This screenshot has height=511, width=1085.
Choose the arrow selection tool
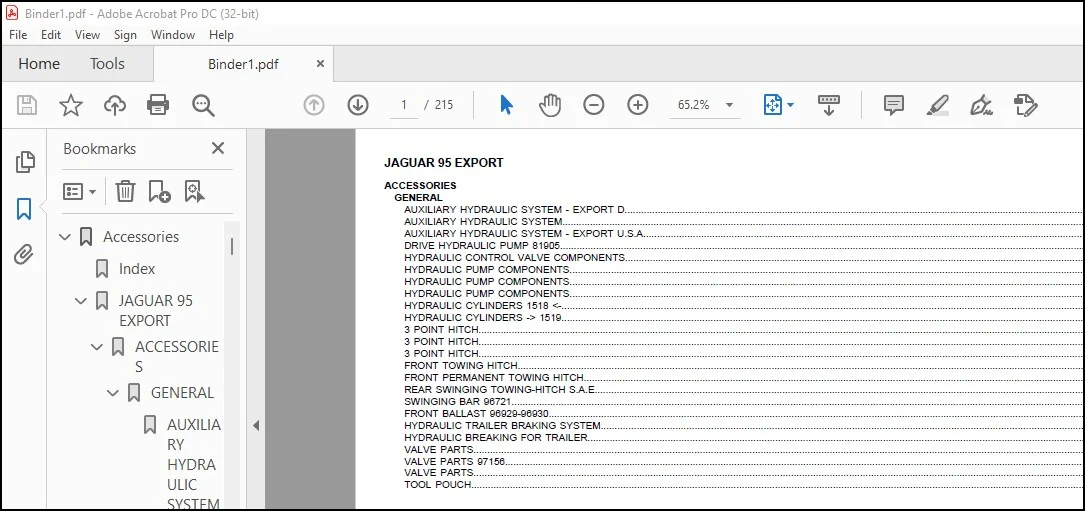507,105
